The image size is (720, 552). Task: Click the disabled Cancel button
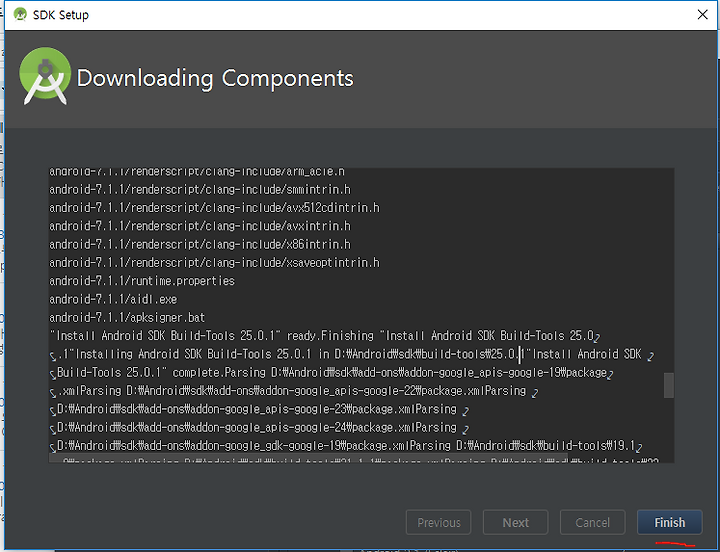[x=592, y=523]
